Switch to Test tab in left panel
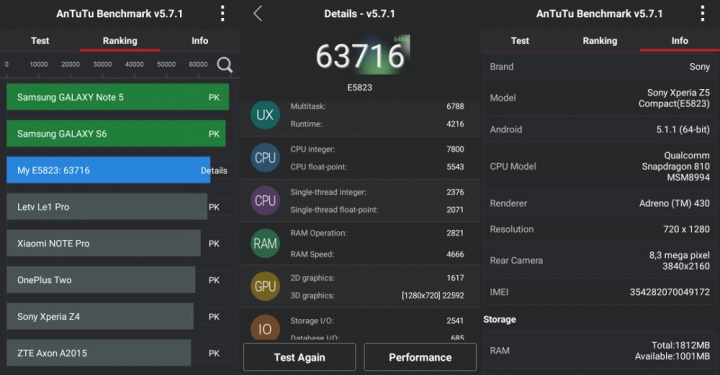Viewport: 720px width, 375px height. coord(40,41)
